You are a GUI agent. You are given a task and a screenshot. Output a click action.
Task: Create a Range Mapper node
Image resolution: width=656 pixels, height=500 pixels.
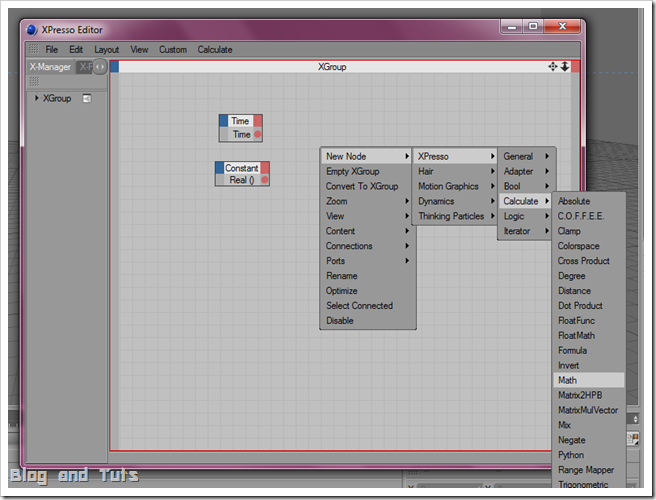coord(589,470)
